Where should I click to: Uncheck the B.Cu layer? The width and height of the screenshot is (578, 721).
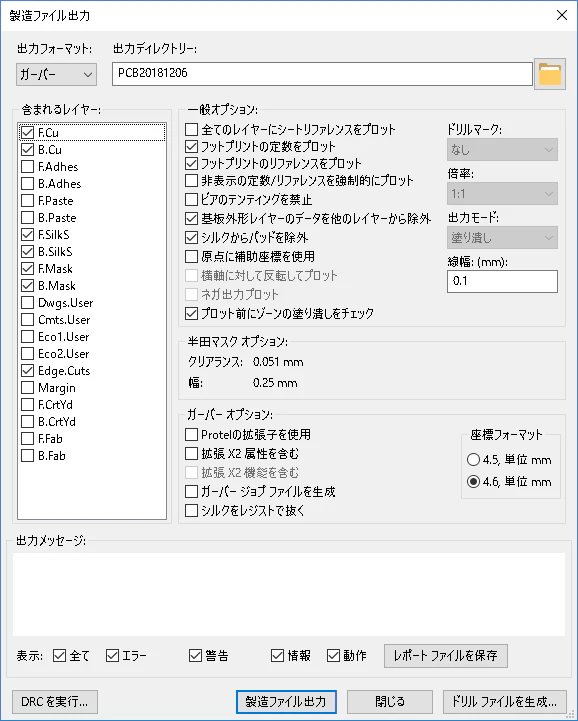tap(28, 149)
